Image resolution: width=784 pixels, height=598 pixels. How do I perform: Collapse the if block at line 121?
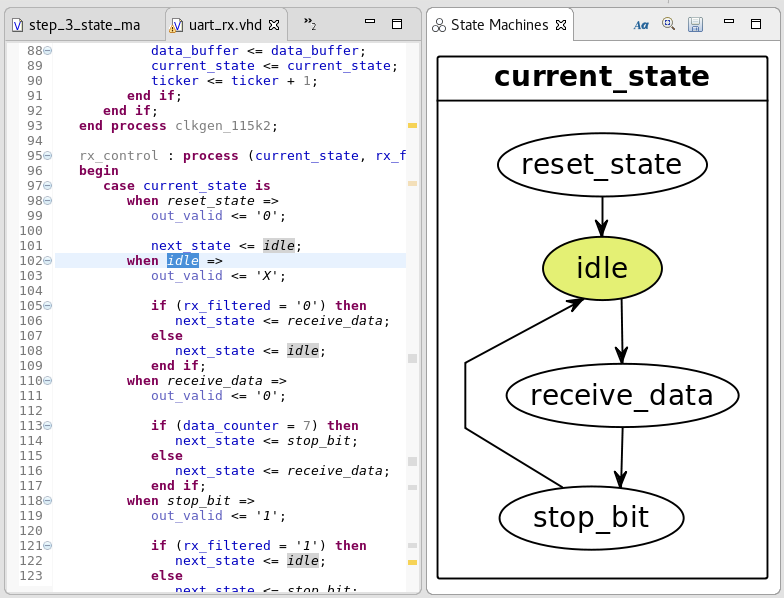pyautogui.click(x=48, y=546)
